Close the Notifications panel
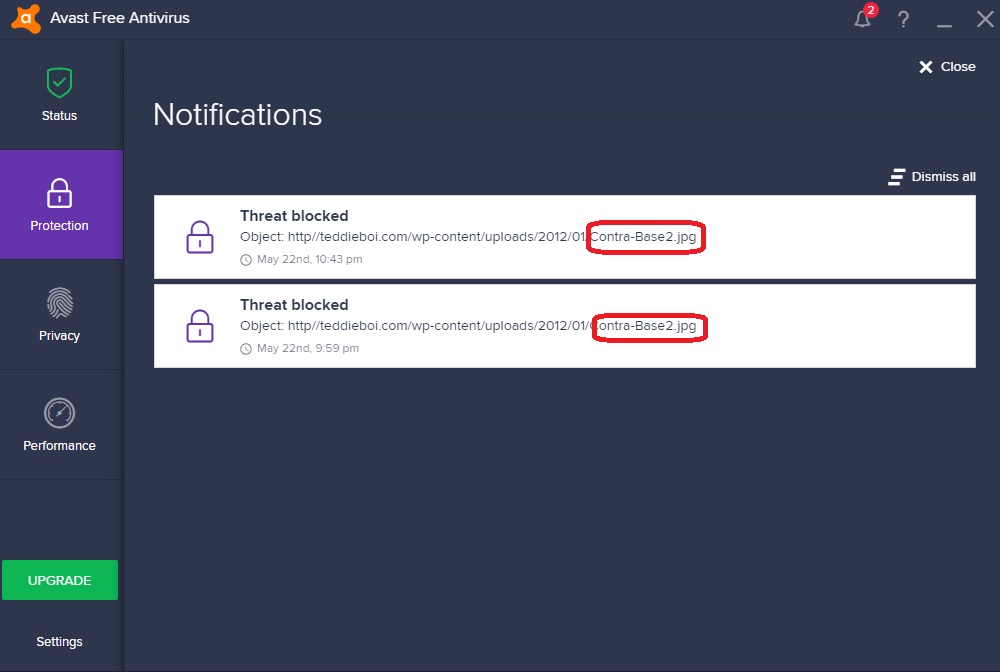The height and width of the screenshot is (672, 1000). pyautogui.click(x=947, y=67)
